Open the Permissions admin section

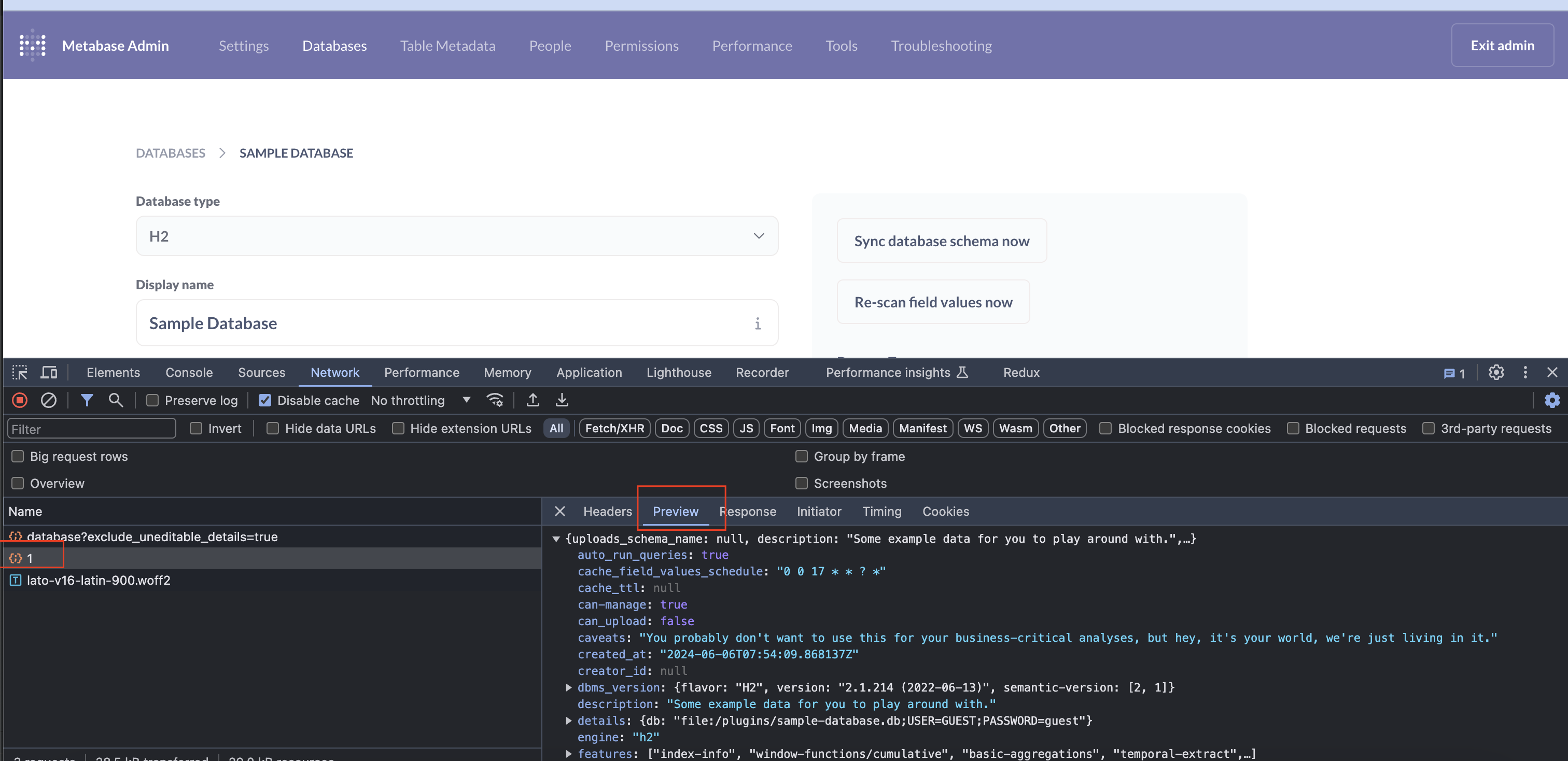[641, 46]
